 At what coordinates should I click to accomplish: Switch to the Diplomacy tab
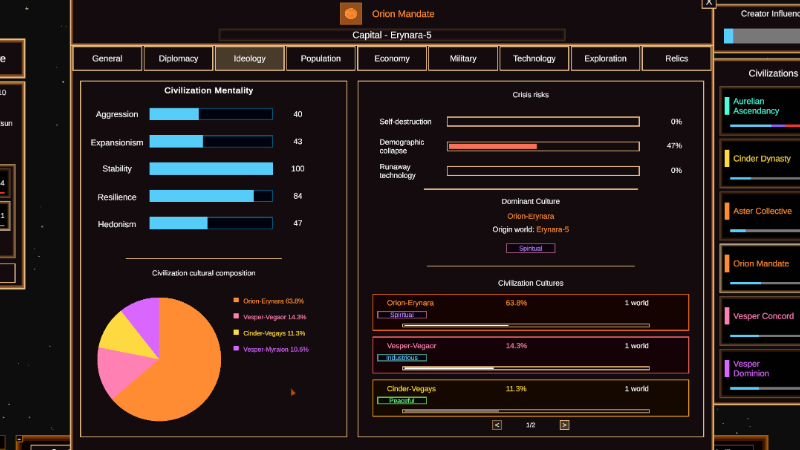178,59
